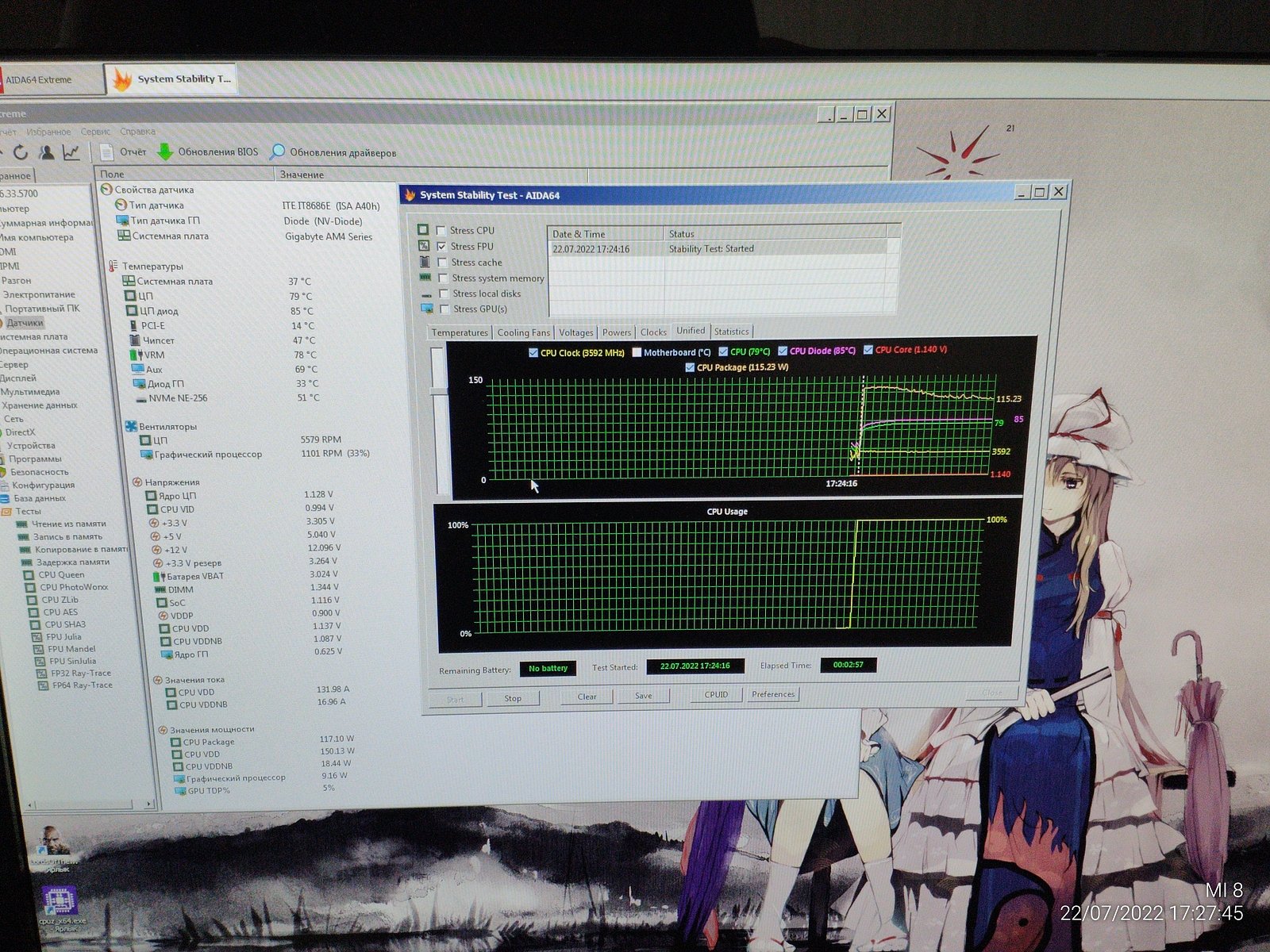Open the cpuz_x64.exe desktop shortcut icon
Viewport: 1270px width, 952px height.
(60, 903)
